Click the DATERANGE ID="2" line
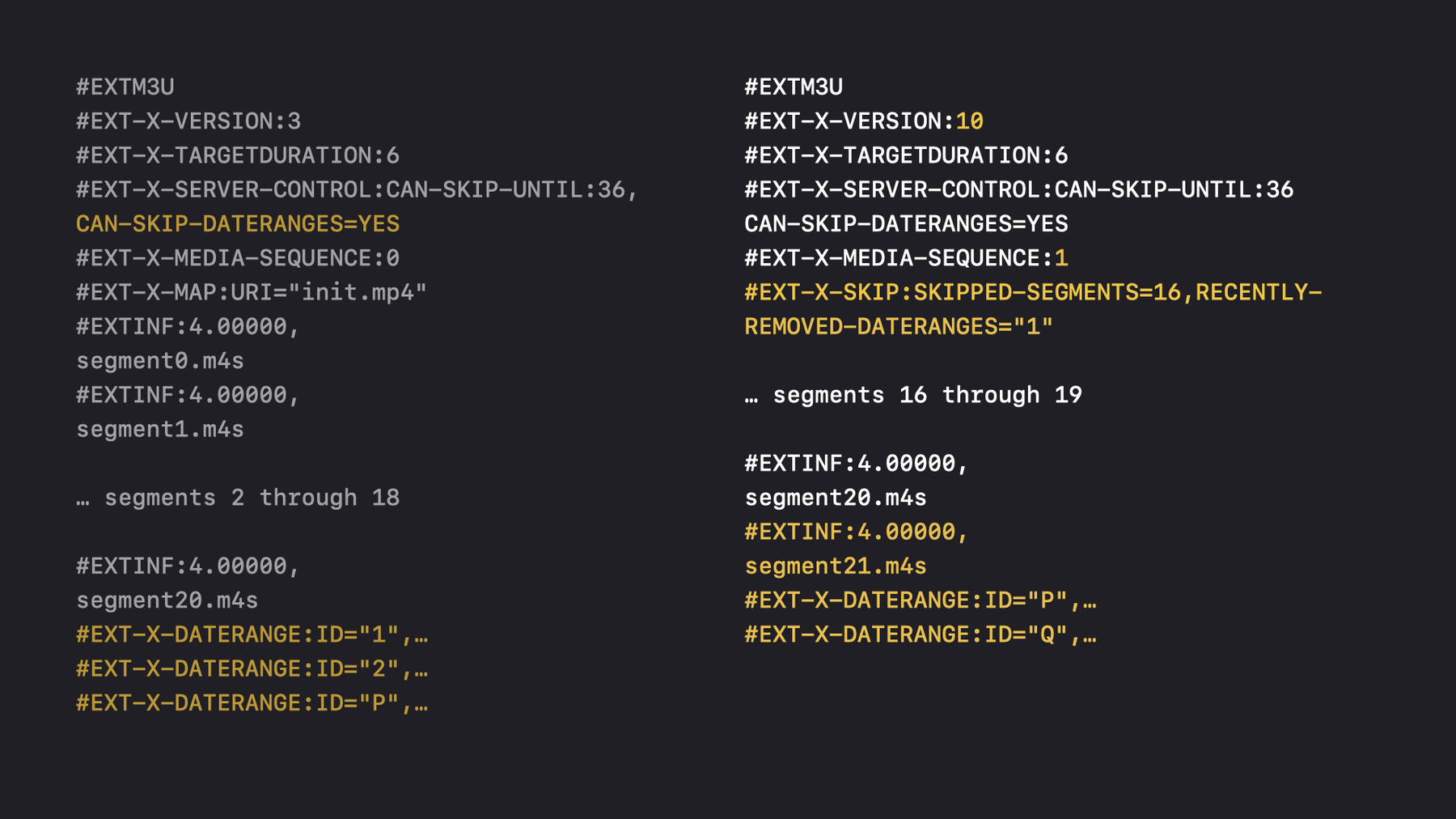Viewport: 1456px width, 819px height. tap(252, 668)
